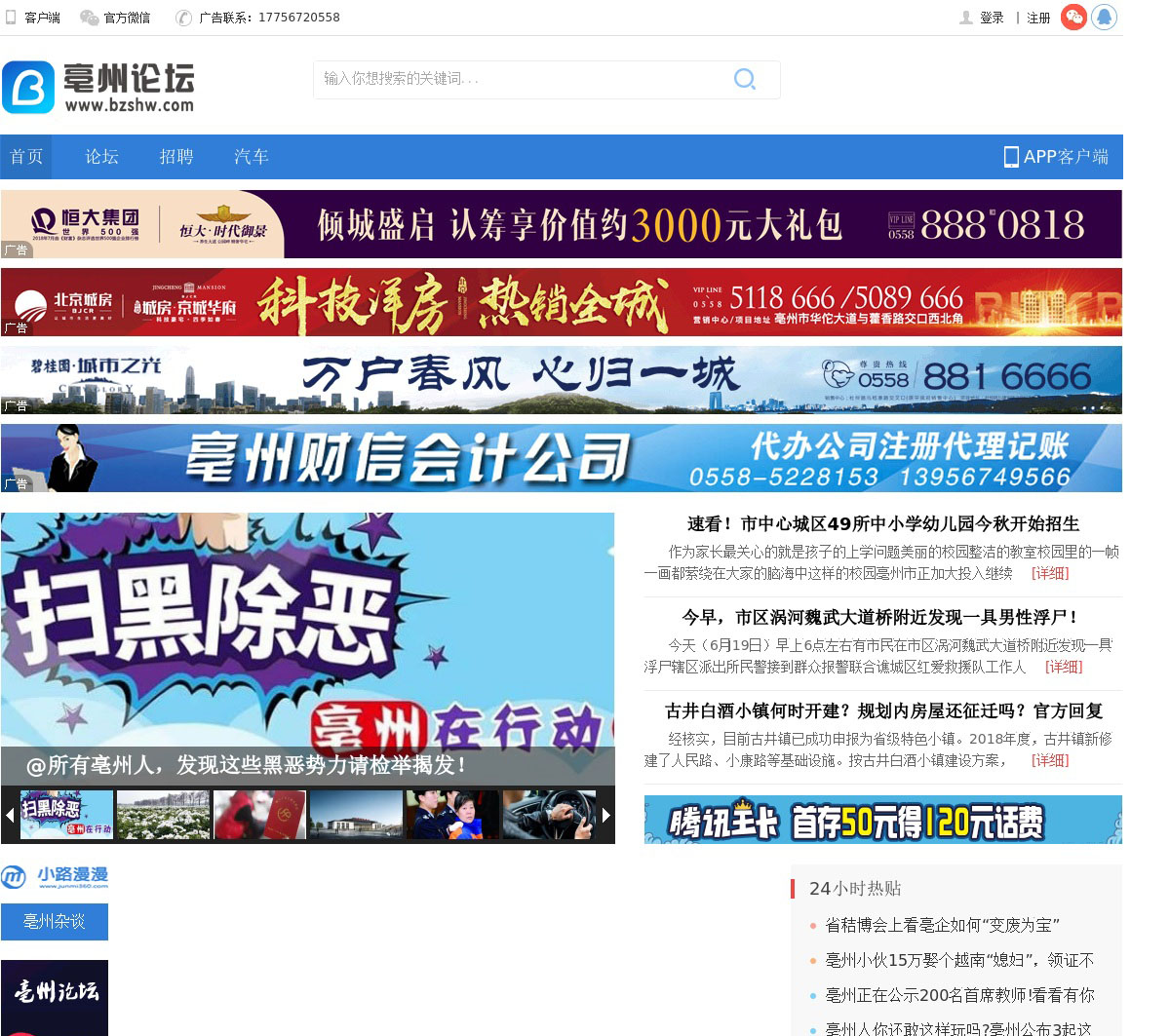Open headline 古井白酒小镇何时开建
The width and height of the screenshot is (1170, 1036).
[883, 711]
